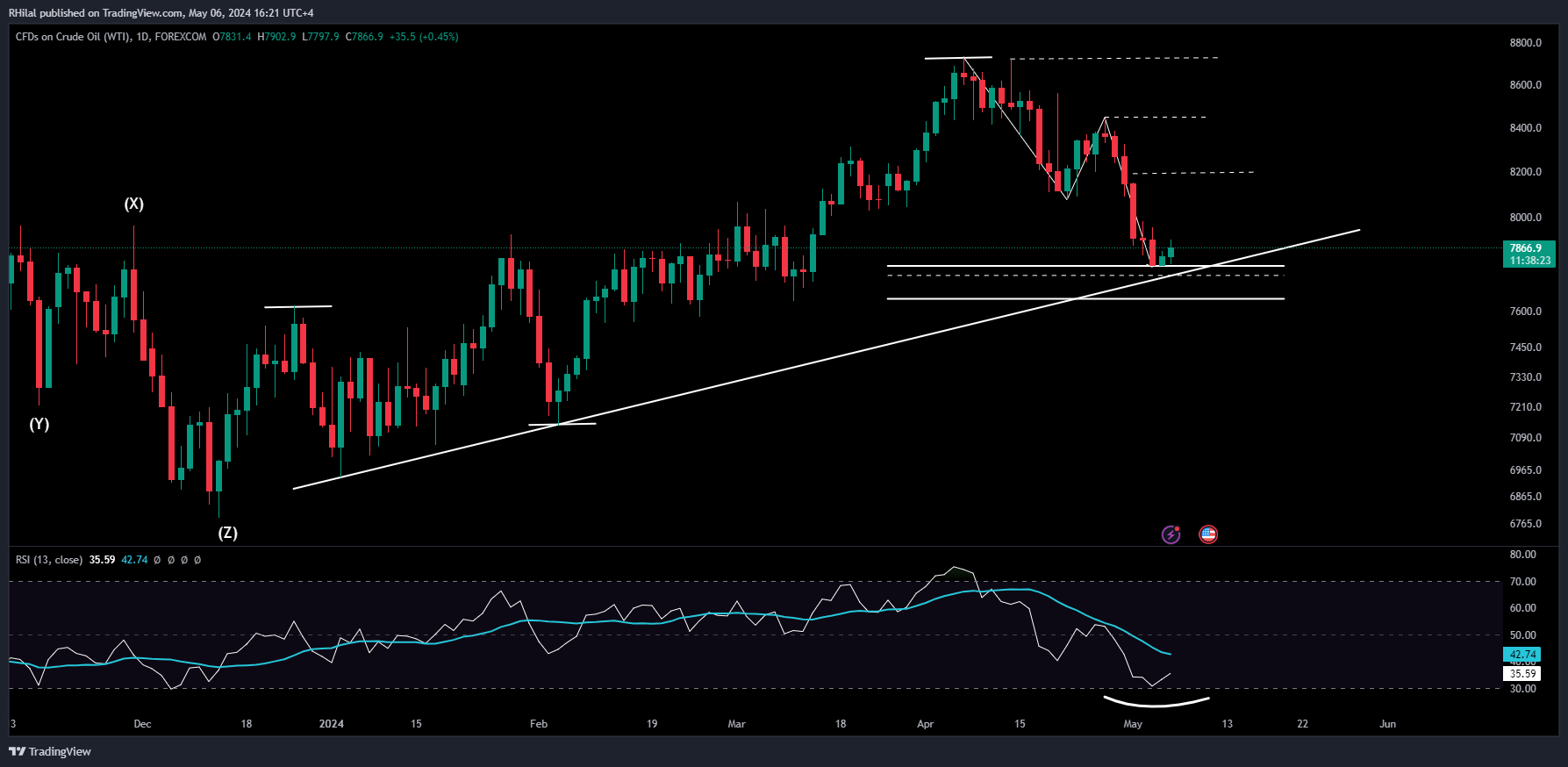Click the 13 date label on time axis

[x=1227, y=724]
